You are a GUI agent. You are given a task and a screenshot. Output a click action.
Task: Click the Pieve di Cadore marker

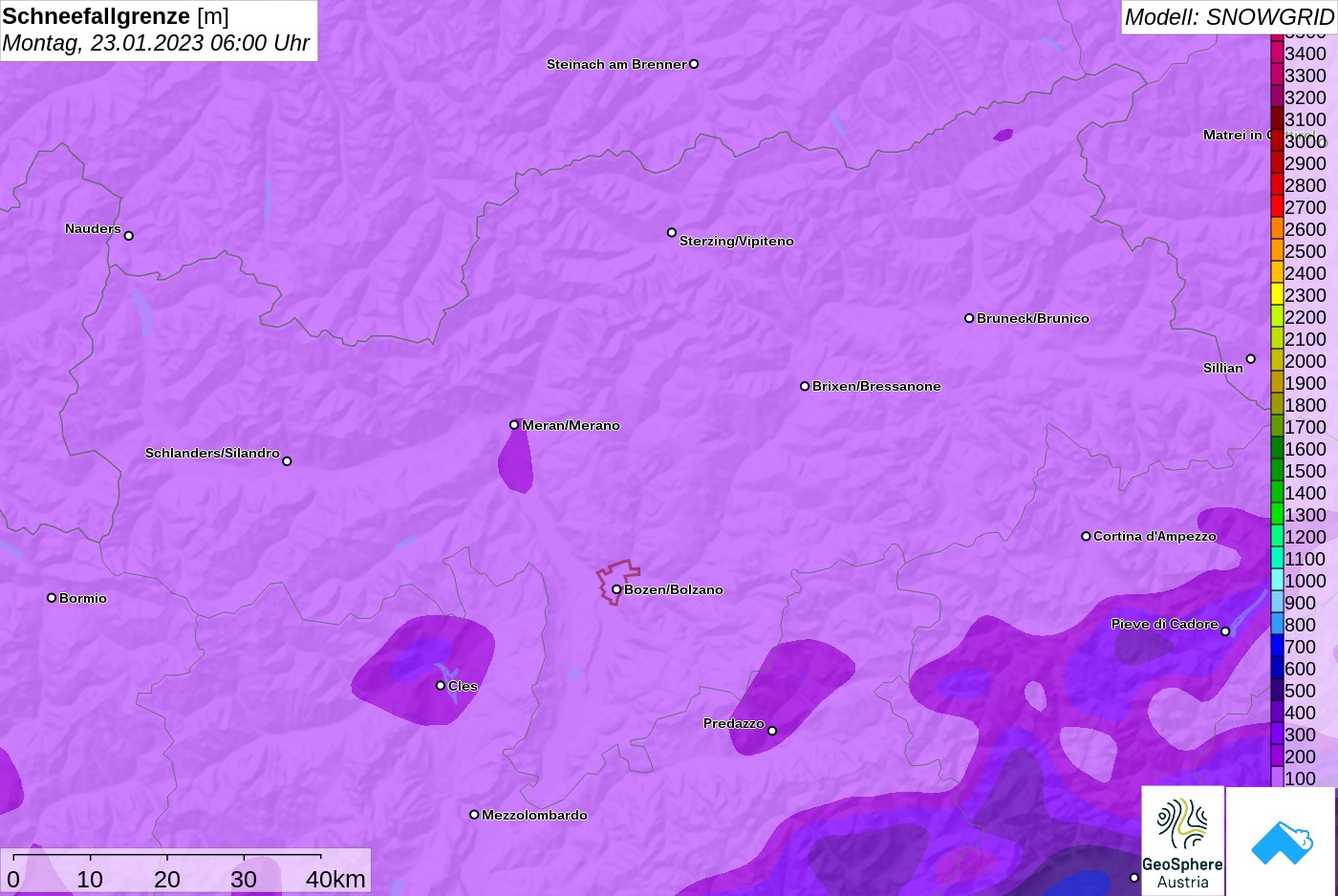[x=1225, y=631]
